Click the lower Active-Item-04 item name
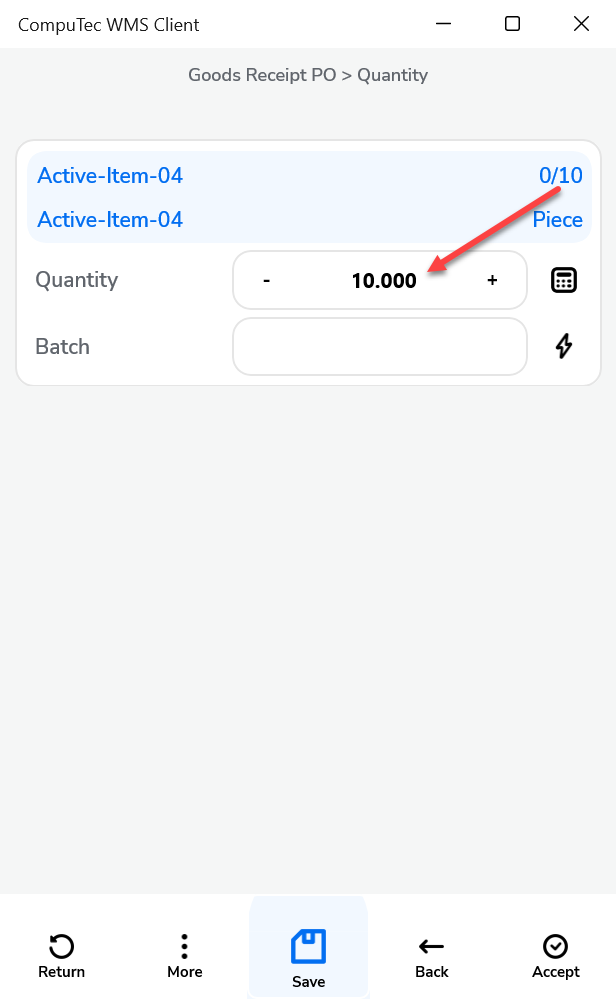This screenshot has height=999, width=616. (x=110, y=220)
